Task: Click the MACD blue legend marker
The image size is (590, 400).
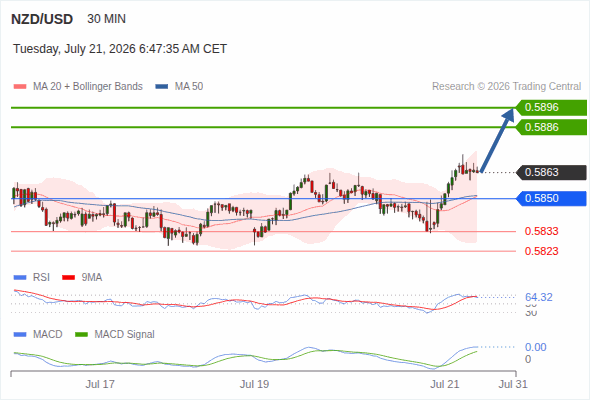Action: pyautogui.click(x=20, y=334)
